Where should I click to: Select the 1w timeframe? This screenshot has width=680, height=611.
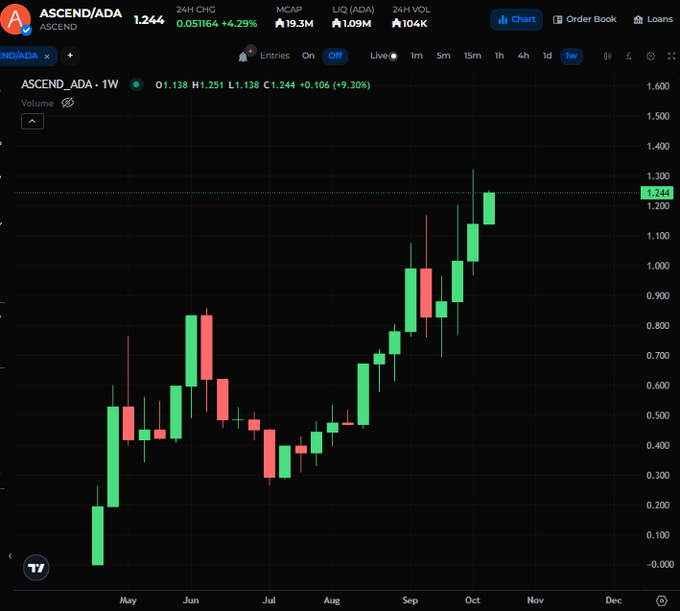[x=571, y=56]
